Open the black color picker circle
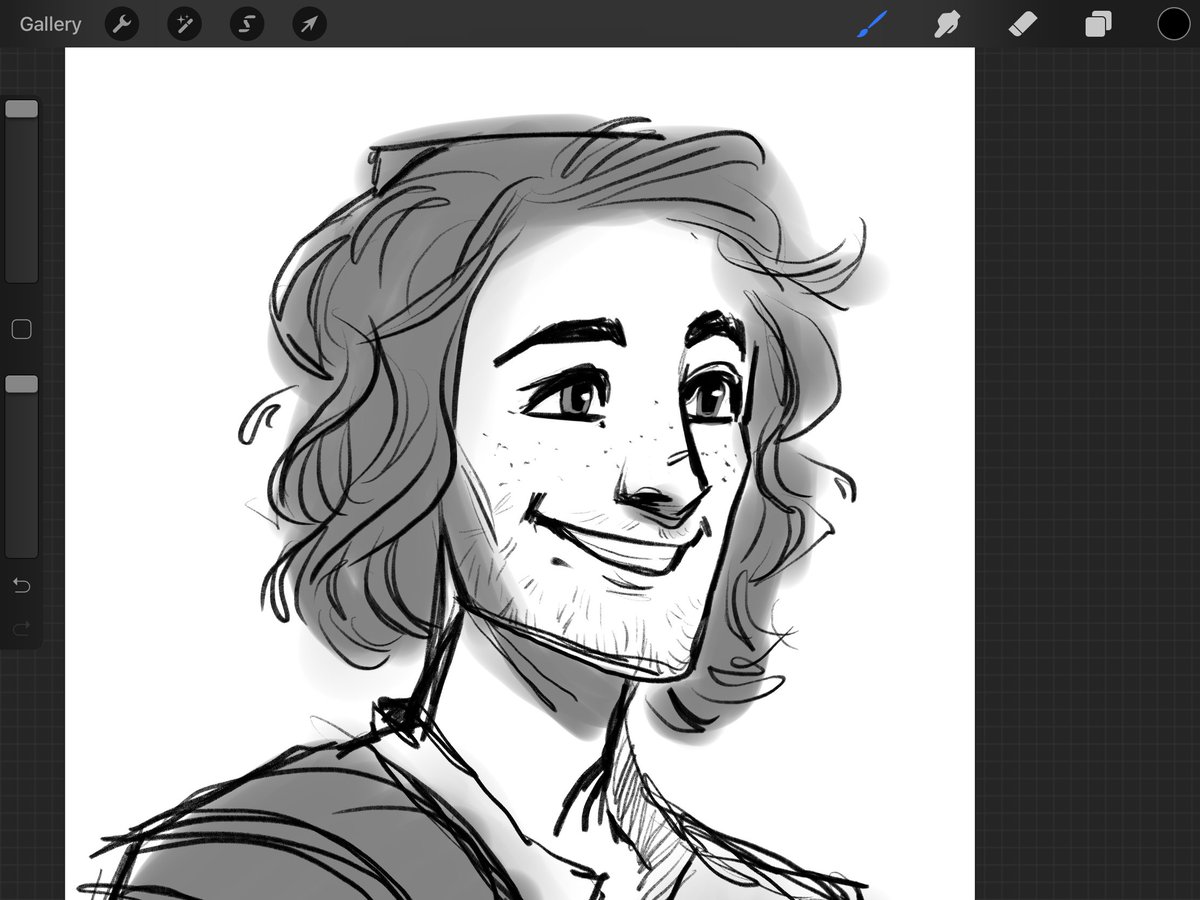The width and height of the screenshot is (1200, 900). [x=1173, y=24]
